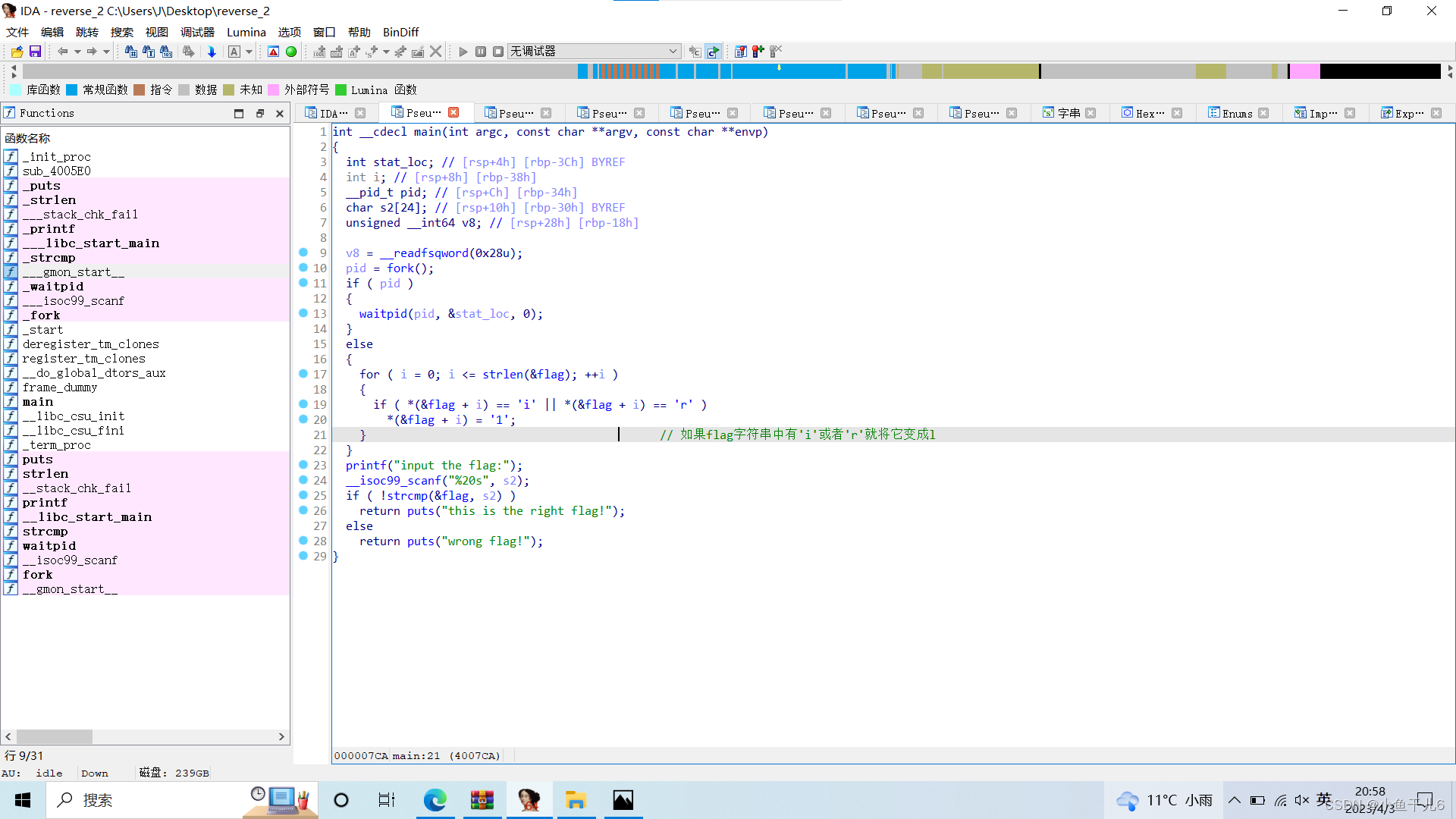Toggle breakpoint dot on line 25
This screenshot has height=819, width=1456.
point(303,495)
